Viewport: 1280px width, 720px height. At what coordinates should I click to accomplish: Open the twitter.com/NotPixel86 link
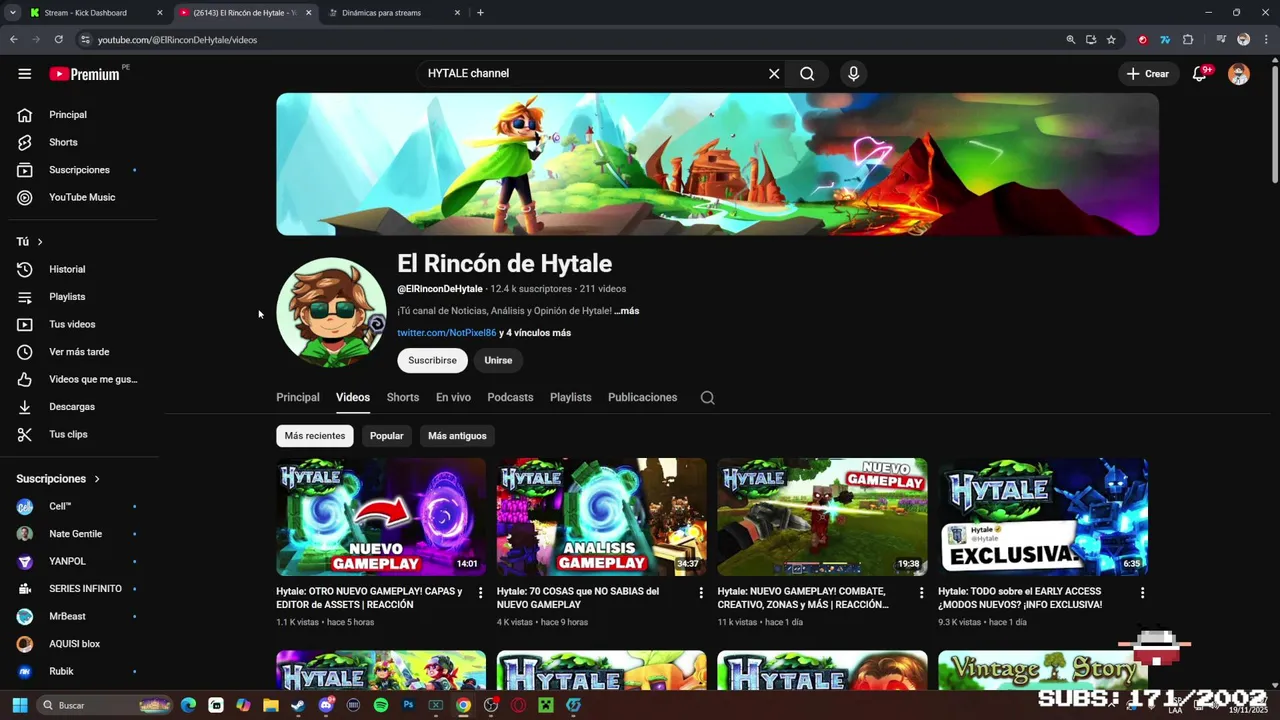click(x=447, y=333)
